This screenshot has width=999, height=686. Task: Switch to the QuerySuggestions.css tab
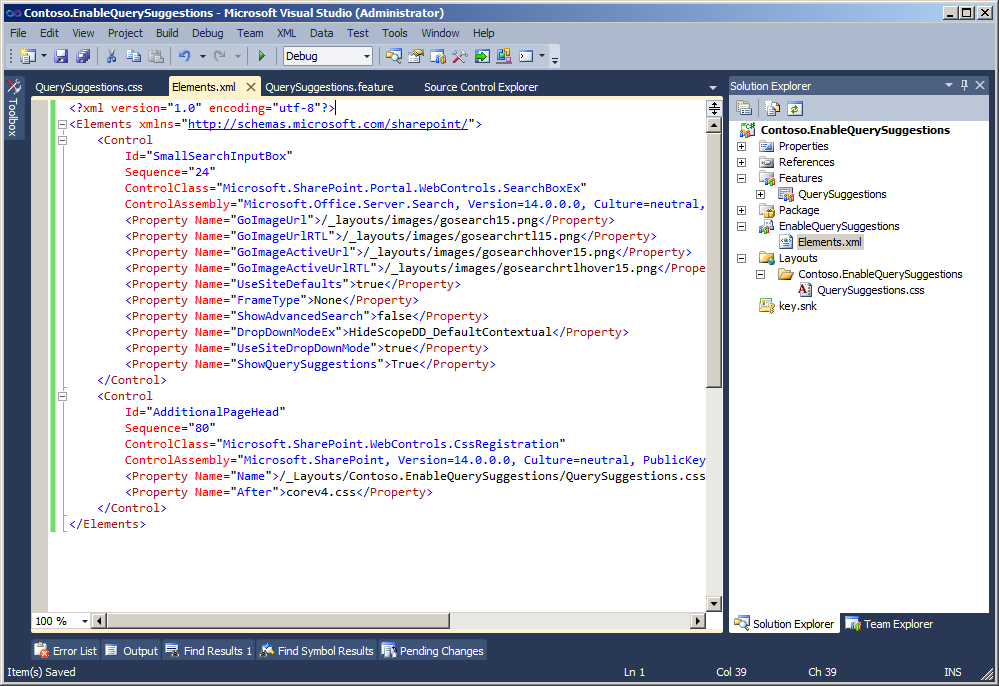pos(89,87)
